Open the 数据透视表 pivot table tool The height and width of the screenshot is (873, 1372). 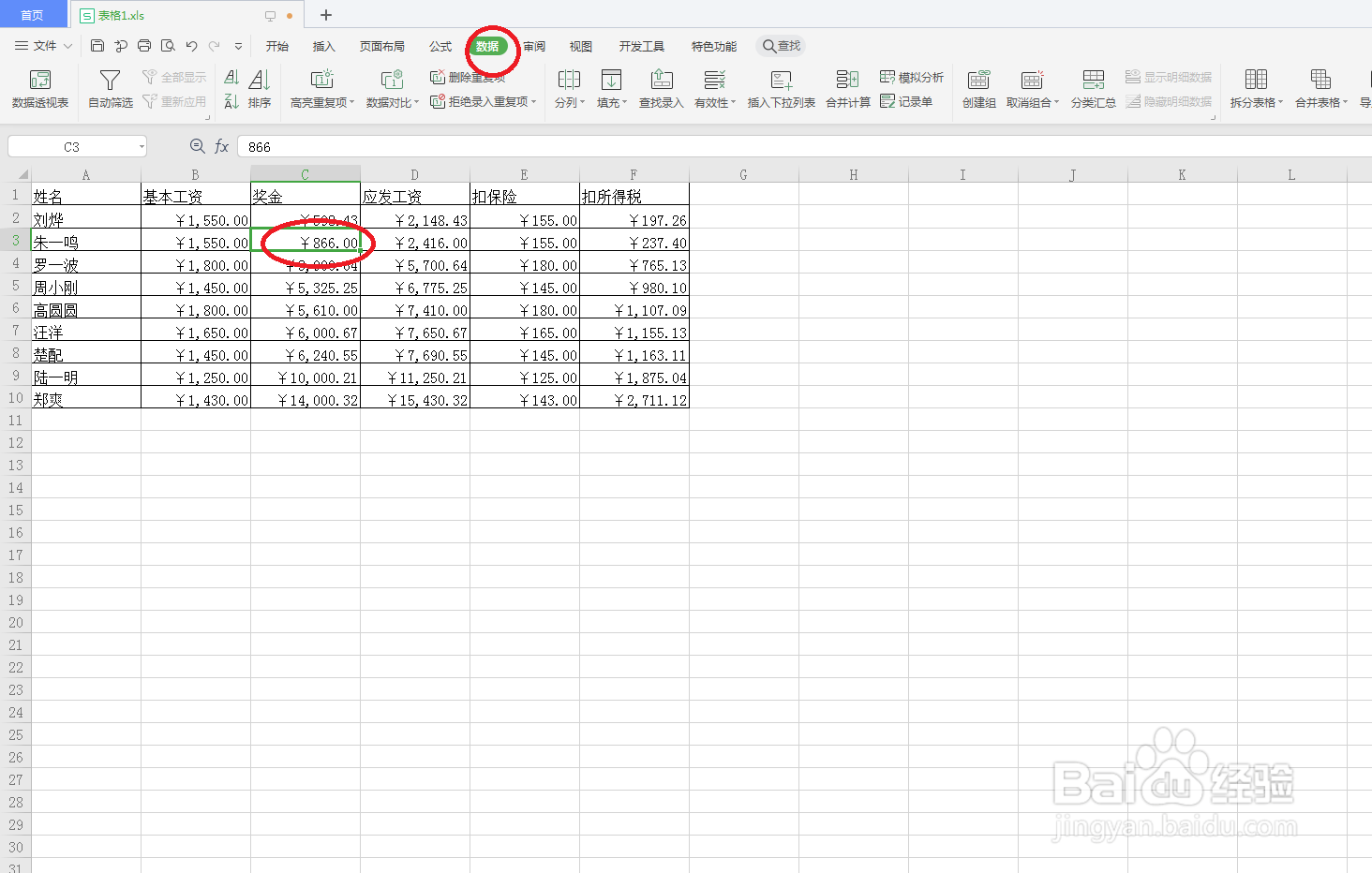click(40, 89)
